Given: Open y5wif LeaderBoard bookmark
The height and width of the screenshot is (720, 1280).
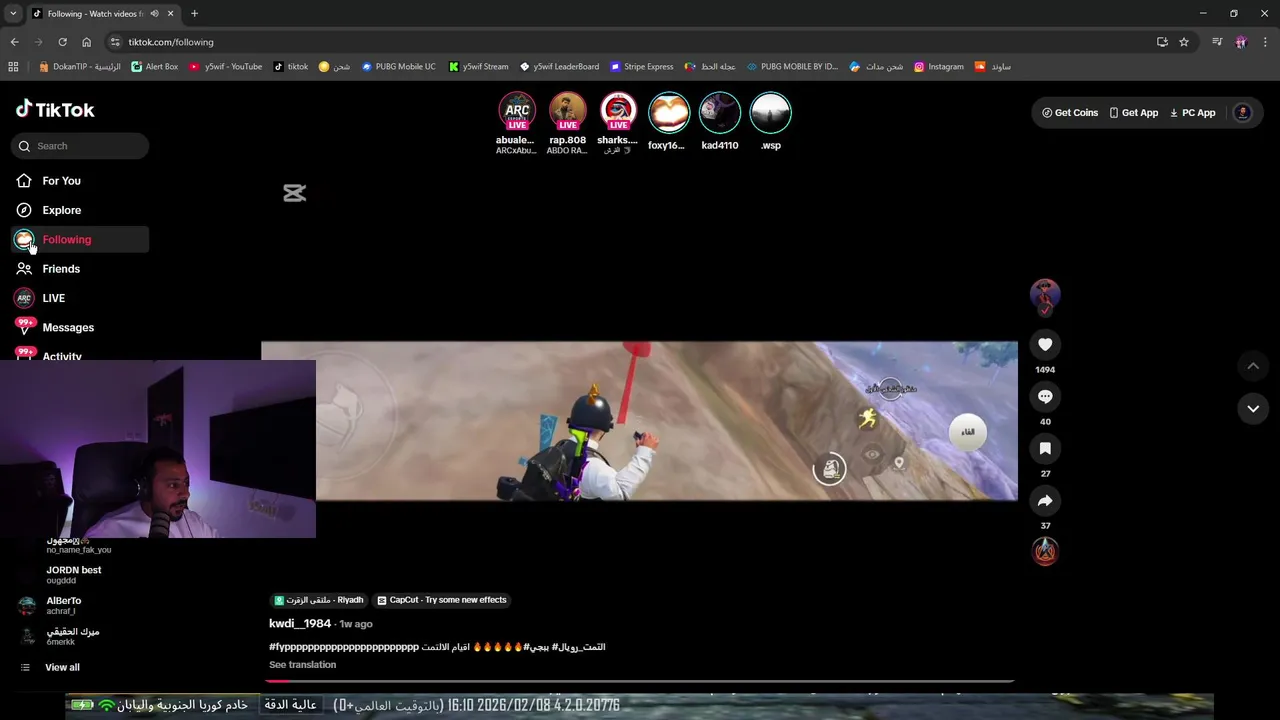Looking at the screenshot, I should point(559,67).
